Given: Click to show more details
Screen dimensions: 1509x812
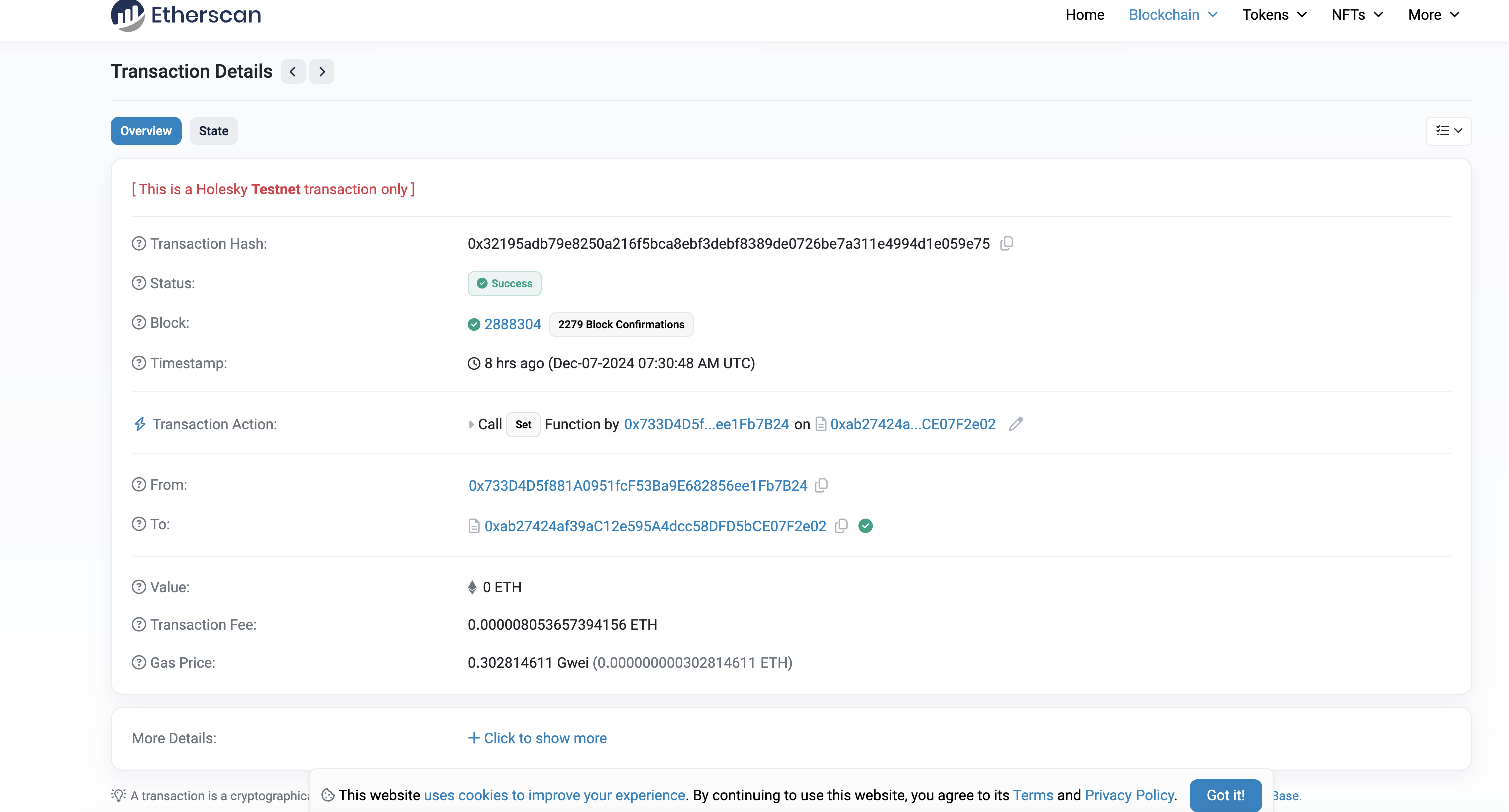Looking at the screenshot, I should click(537, 738).
